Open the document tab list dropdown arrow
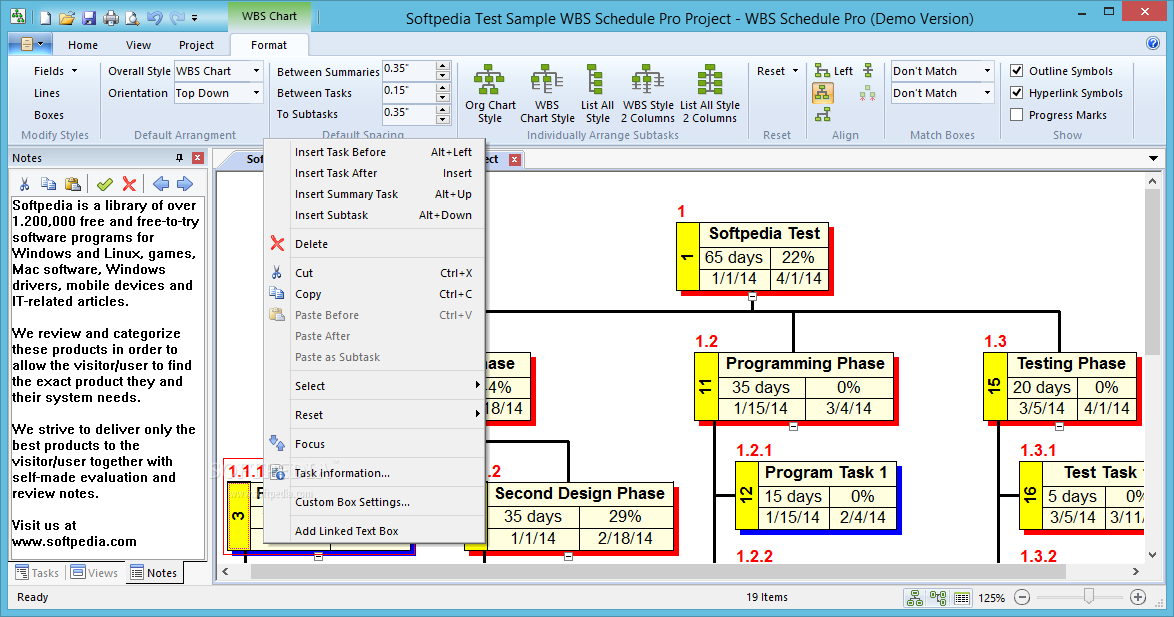This screenshot has height=617, width=1174. tap(1153, 159)
